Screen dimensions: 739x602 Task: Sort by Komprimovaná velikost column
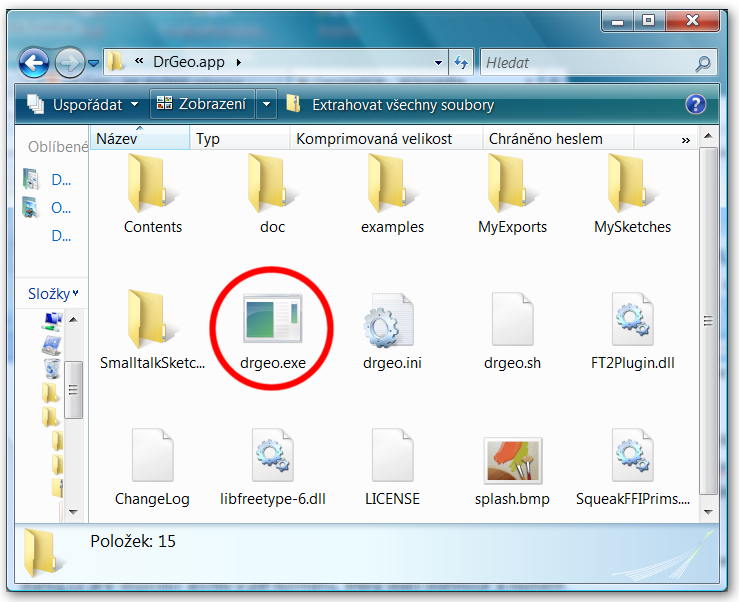[x=386, y=139]
